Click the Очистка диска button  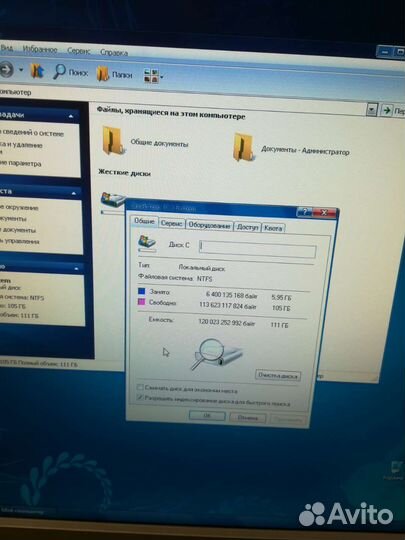278,375
